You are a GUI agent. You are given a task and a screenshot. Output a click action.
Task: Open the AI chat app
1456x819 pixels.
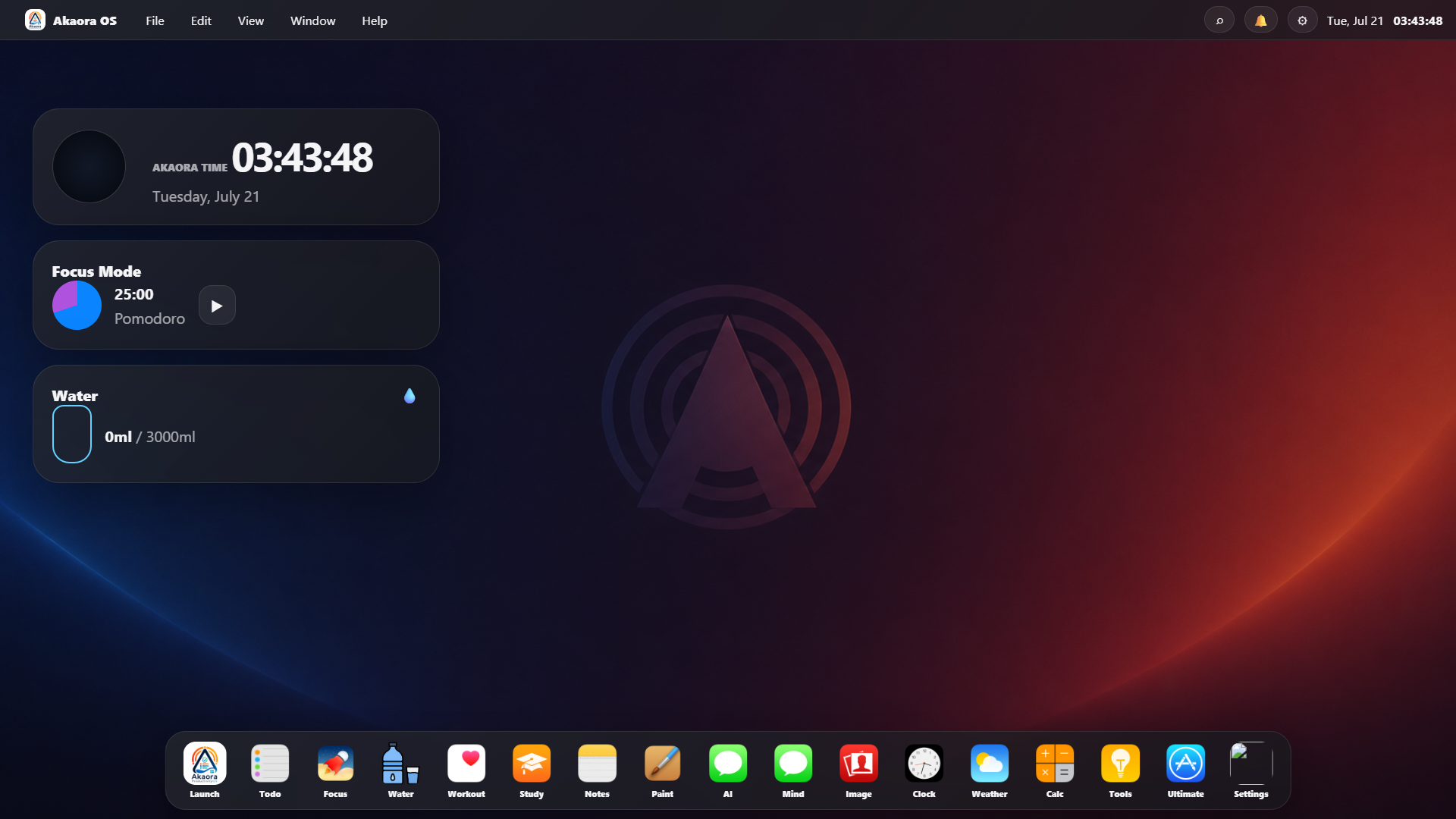(728, 770)
